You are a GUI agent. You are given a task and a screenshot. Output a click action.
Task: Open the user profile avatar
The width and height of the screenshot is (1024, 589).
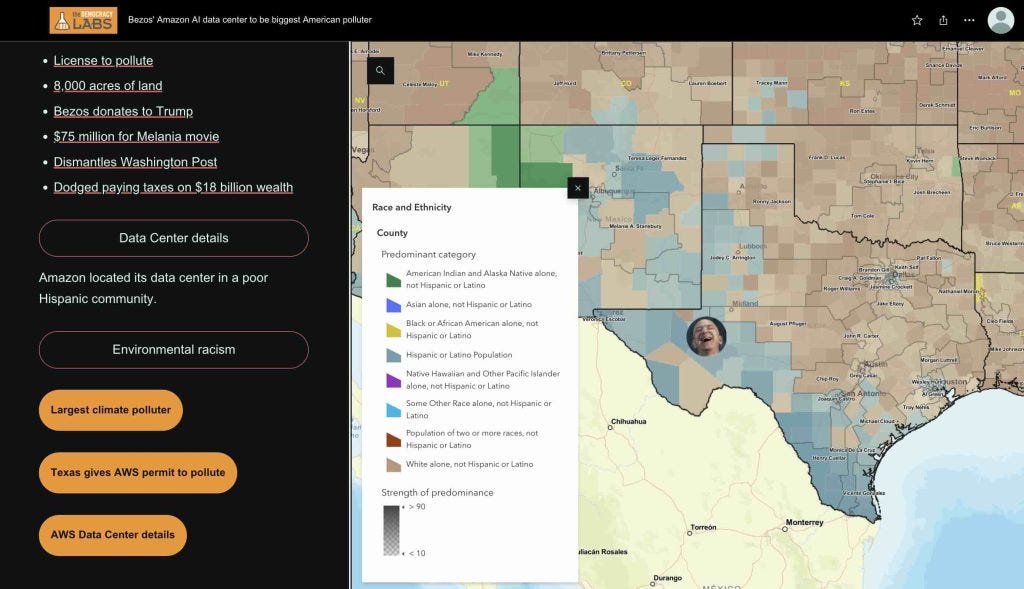tap(1000, 20)
